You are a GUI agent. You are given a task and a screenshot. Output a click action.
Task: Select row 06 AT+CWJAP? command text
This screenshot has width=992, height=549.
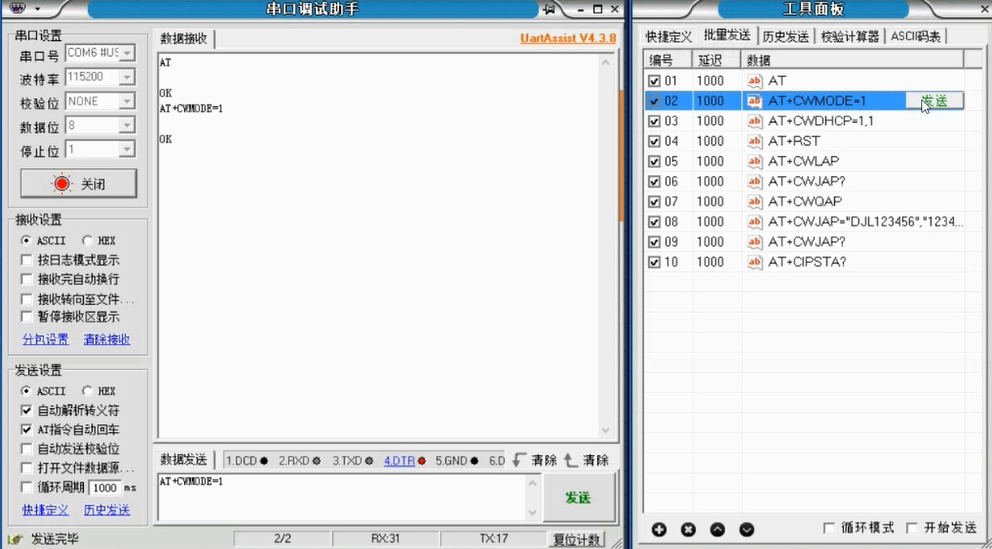[x=807, y=182]
